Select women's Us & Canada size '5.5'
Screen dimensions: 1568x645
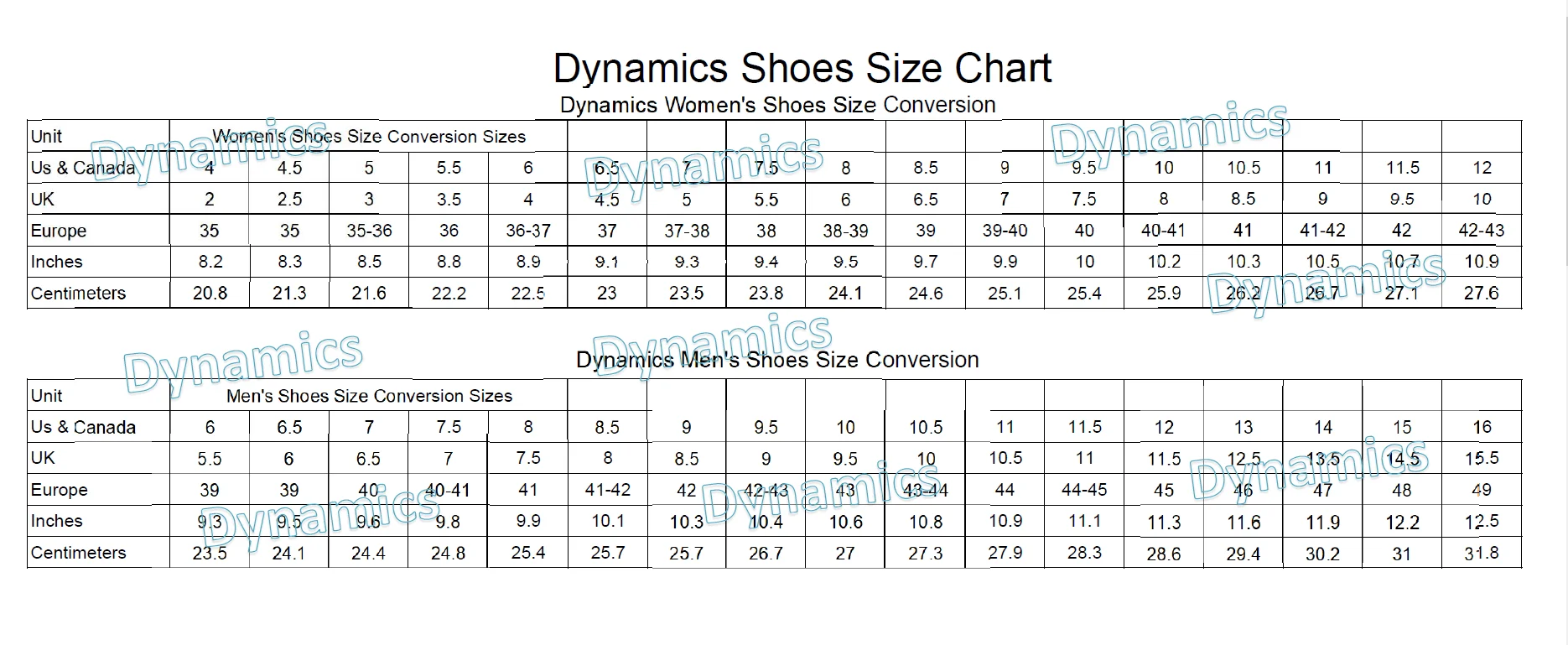449,168
